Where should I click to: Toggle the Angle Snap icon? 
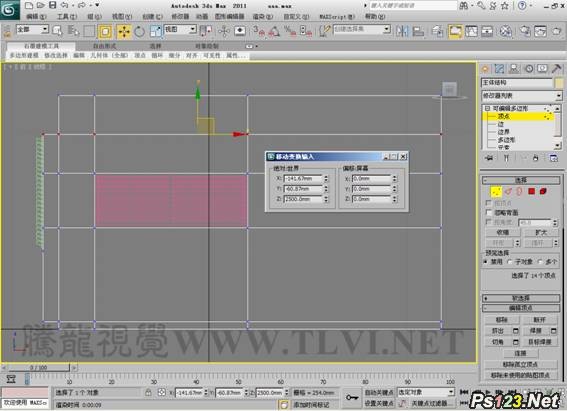274,31
